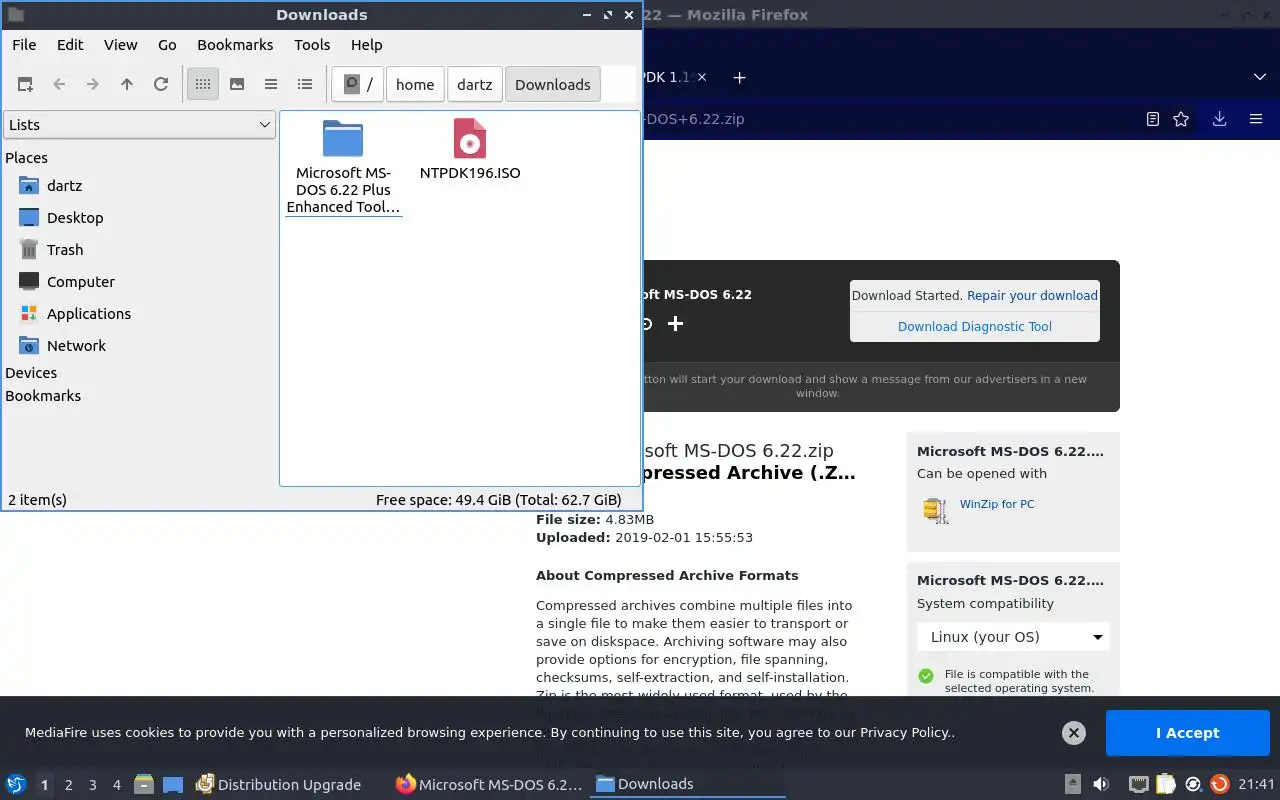Click the clock showing 21:41
Image resolution: width=1280 pixels, height=800 pixels.
1256,785
